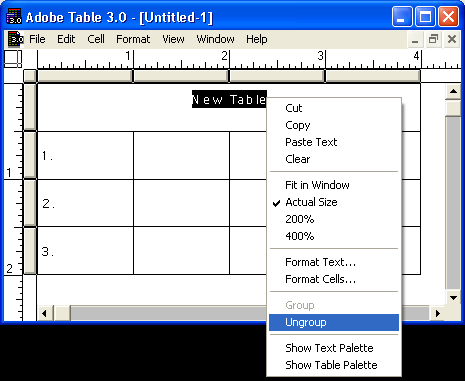Select the title row header button

(30, 107)
